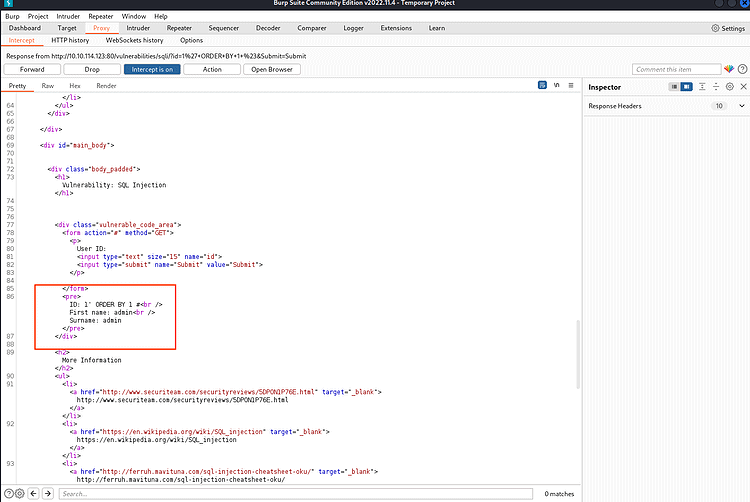This screenshot has height=502, width=750.
Task: Open Inspector settings gear icon
Action: point(729,87)
